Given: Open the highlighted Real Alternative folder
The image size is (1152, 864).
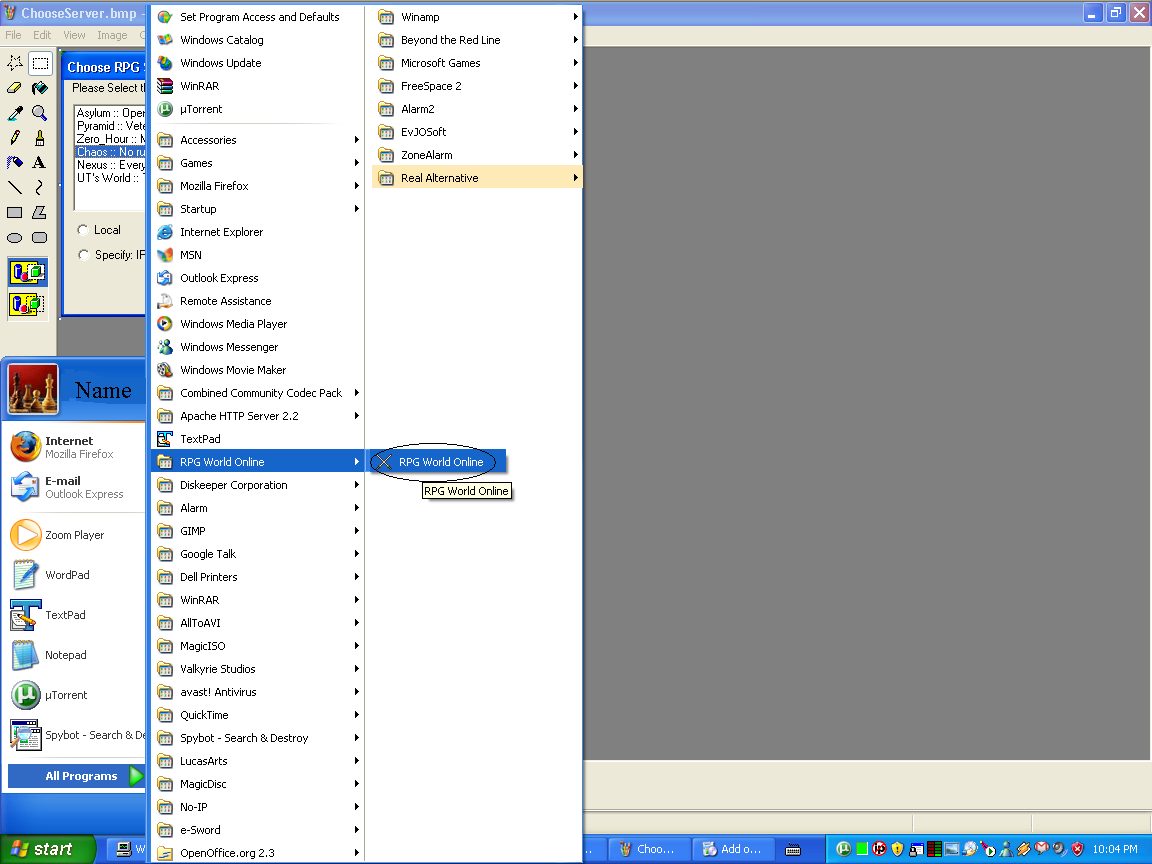Looking at the screenshot, I should (x=478, y=178).
